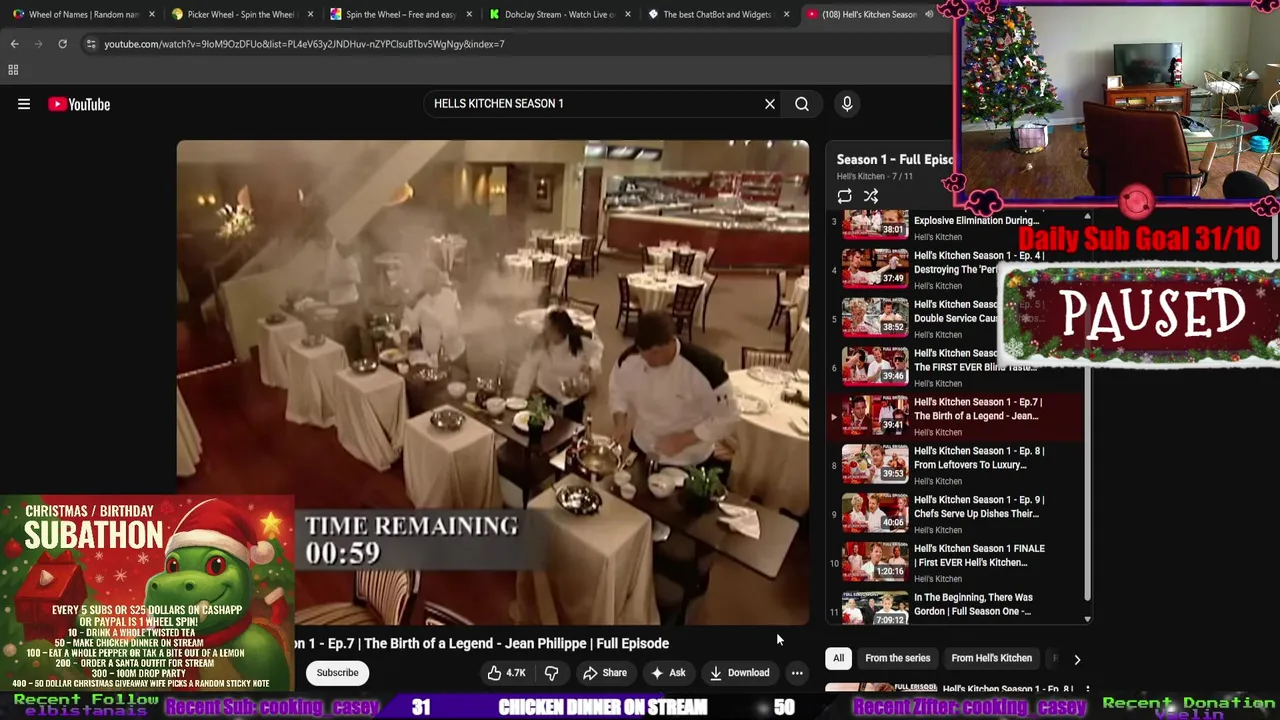Image resolution: width=1280 pixels, height=720 pixels.
Task: Play In The Beginning Full Season One
Action: coord(955,606)
